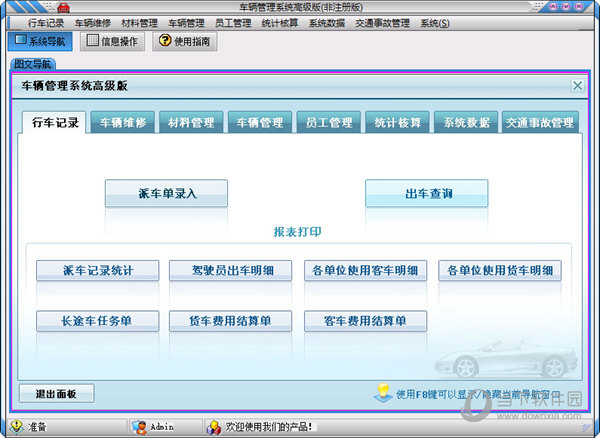Click the lightbulb F8 tip icon
Image resolution: width=600 pixels, height=438 pixels.
click(x=381, y=392)
